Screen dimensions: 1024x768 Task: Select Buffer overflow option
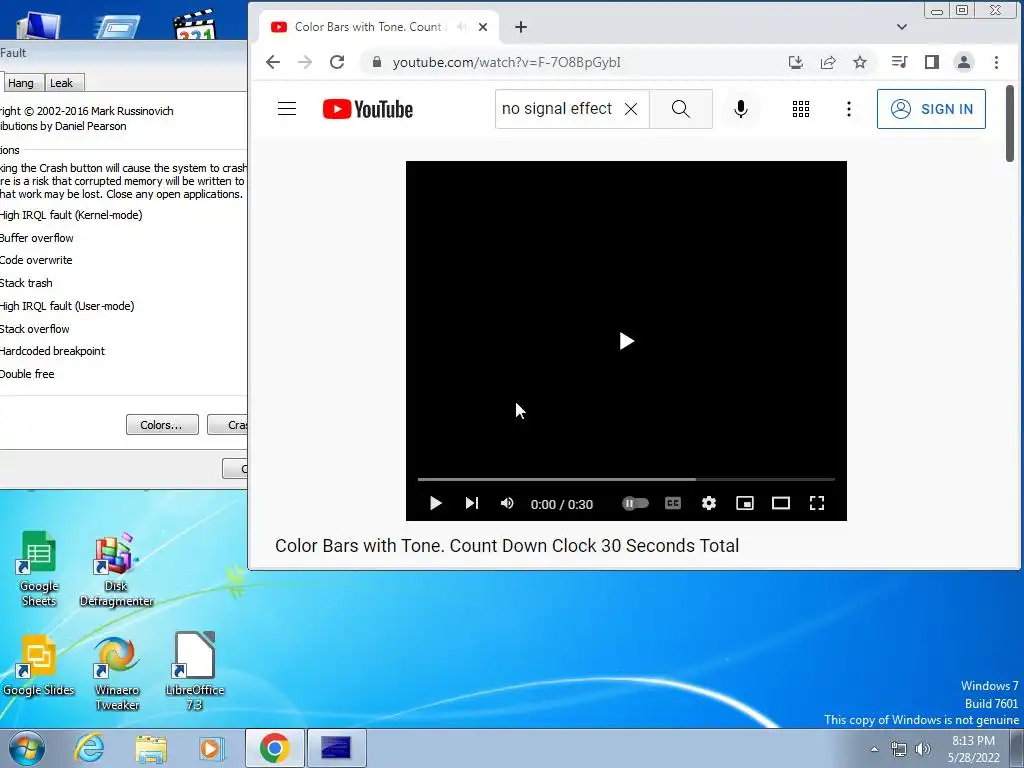click(37, 238)
